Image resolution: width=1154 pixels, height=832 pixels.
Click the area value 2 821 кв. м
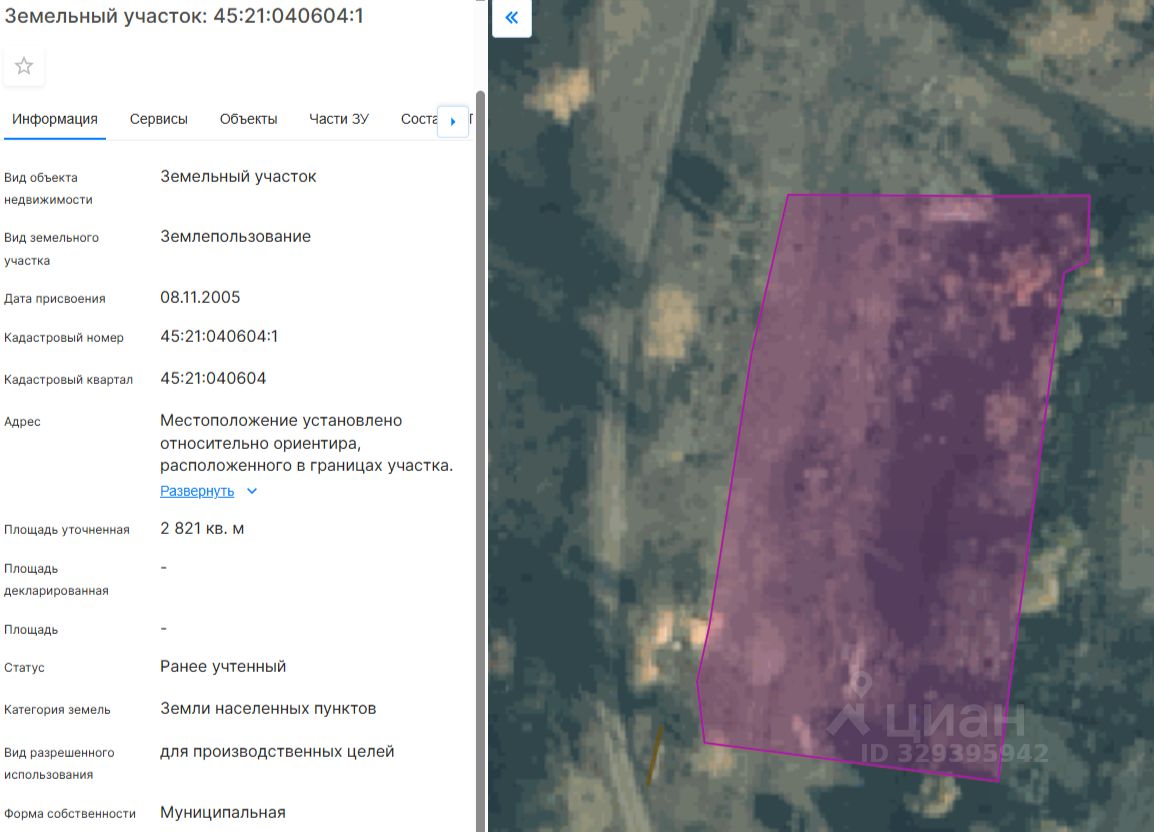pos(202,529)
